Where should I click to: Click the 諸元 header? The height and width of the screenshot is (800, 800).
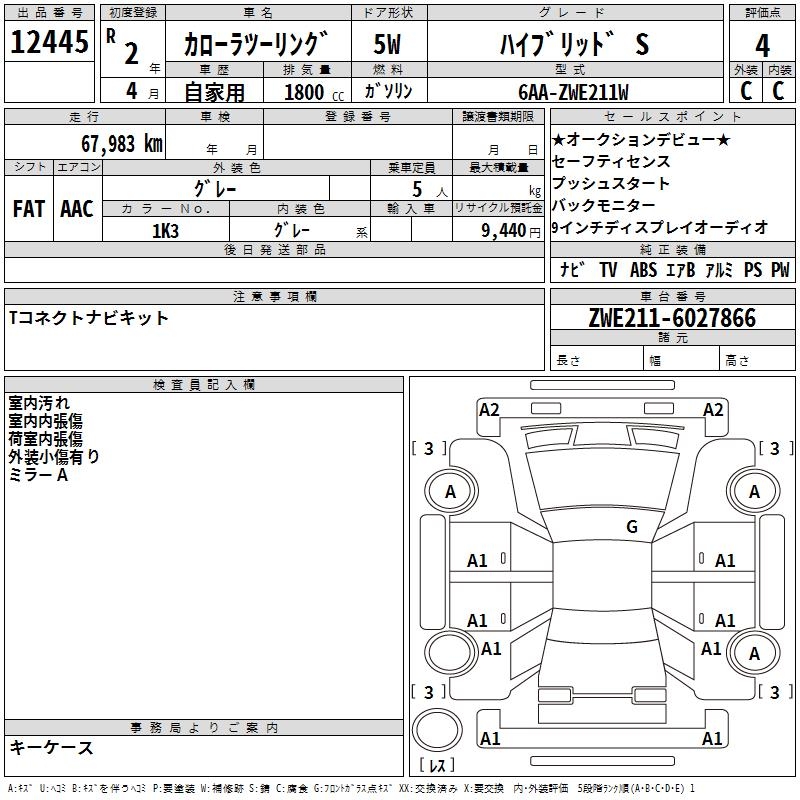point(672,337)
